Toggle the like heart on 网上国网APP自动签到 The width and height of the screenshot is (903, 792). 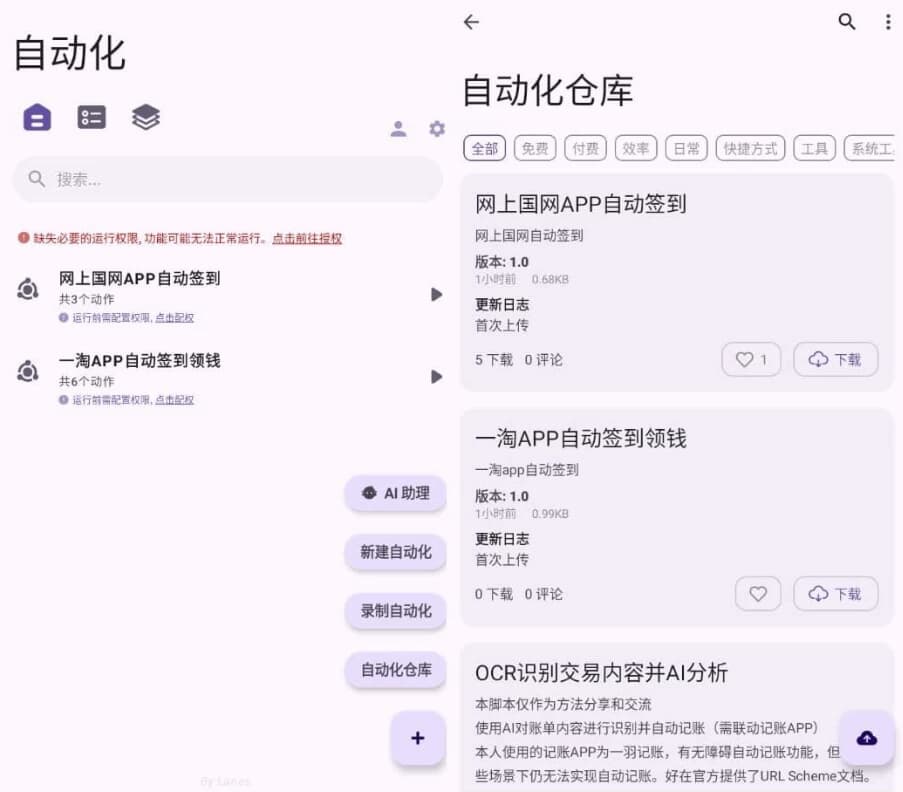[x=751, y=359]
